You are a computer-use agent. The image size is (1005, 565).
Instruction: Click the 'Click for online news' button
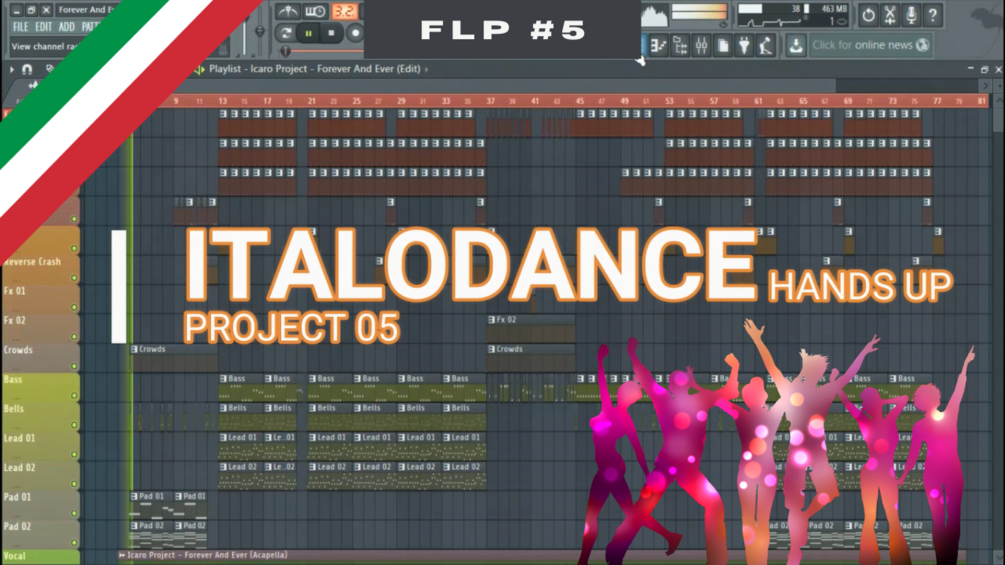(870, 45)
